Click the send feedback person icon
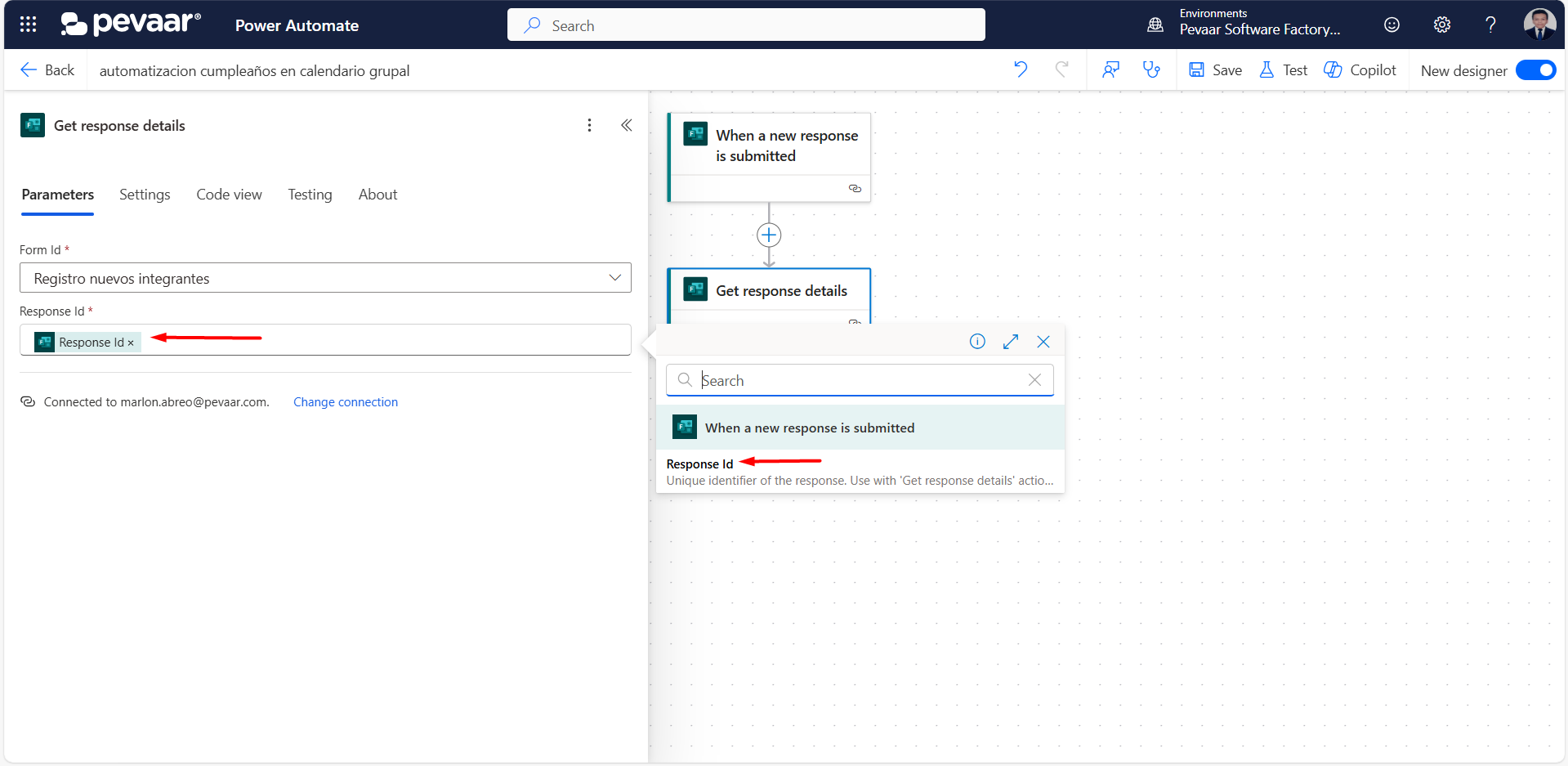This screenshot has width=1568, height=766. [1110, 69]
